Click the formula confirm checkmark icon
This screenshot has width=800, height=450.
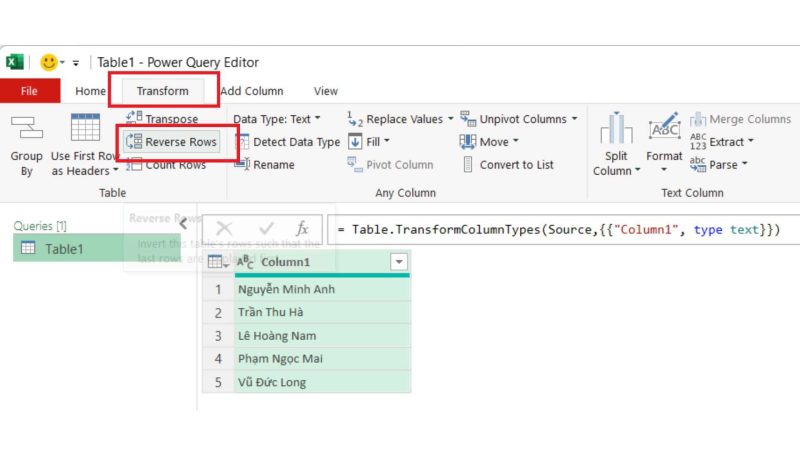pyautogui.click(x=266, y=228)
